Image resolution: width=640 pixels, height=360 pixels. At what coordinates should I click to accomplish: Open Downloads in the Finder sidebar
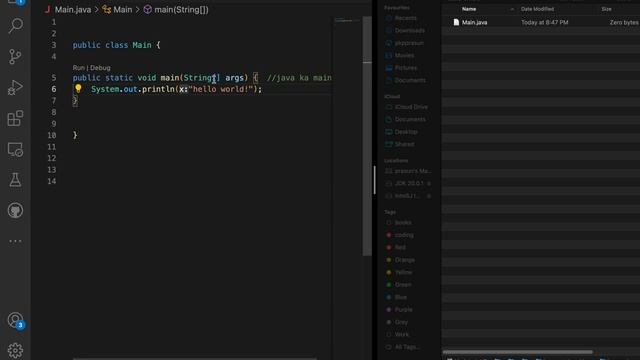(409, 31)
